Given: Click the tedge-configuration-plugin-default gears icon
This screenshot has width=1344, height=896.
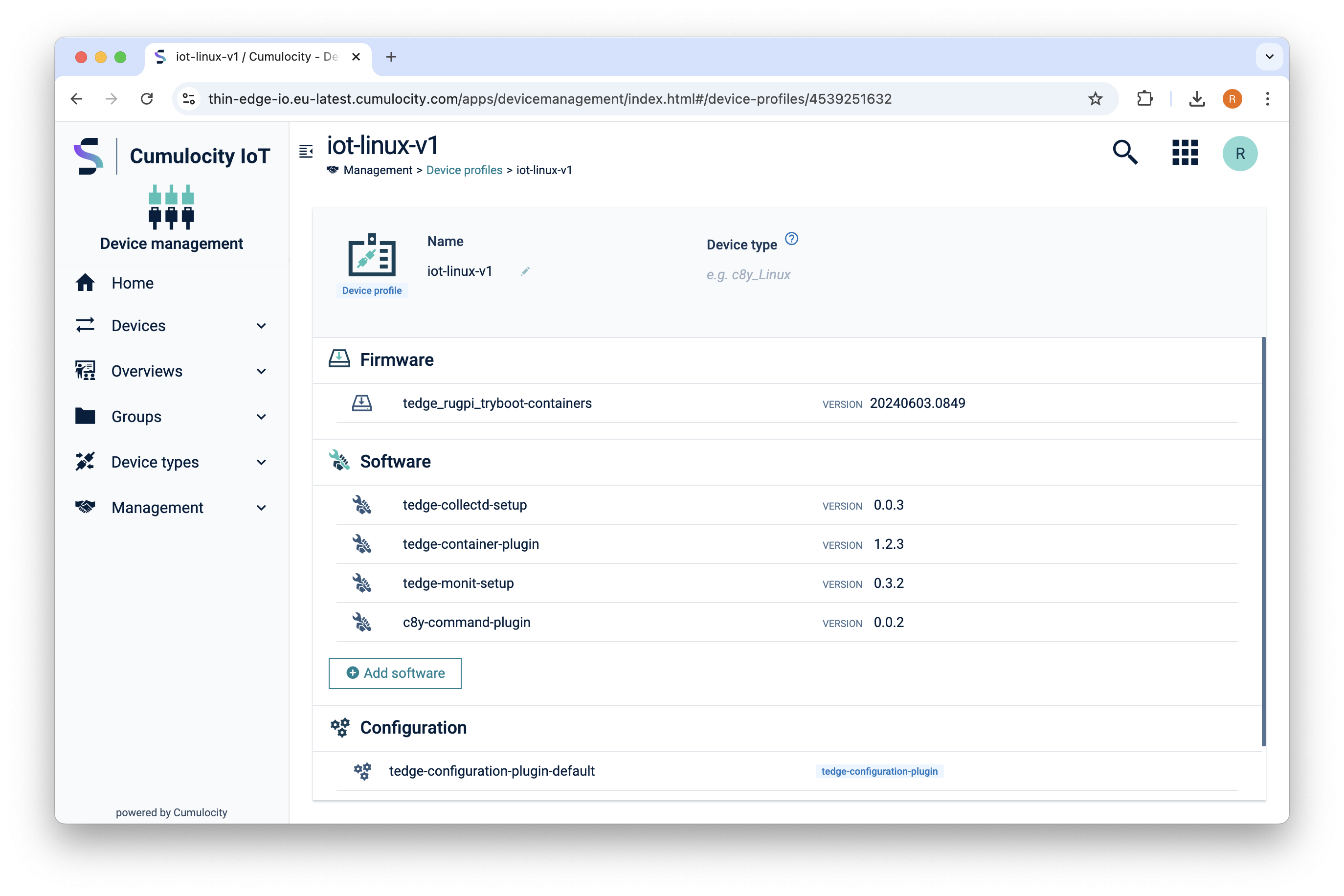Looking at the screenshot, I should (x=362, y=771).
